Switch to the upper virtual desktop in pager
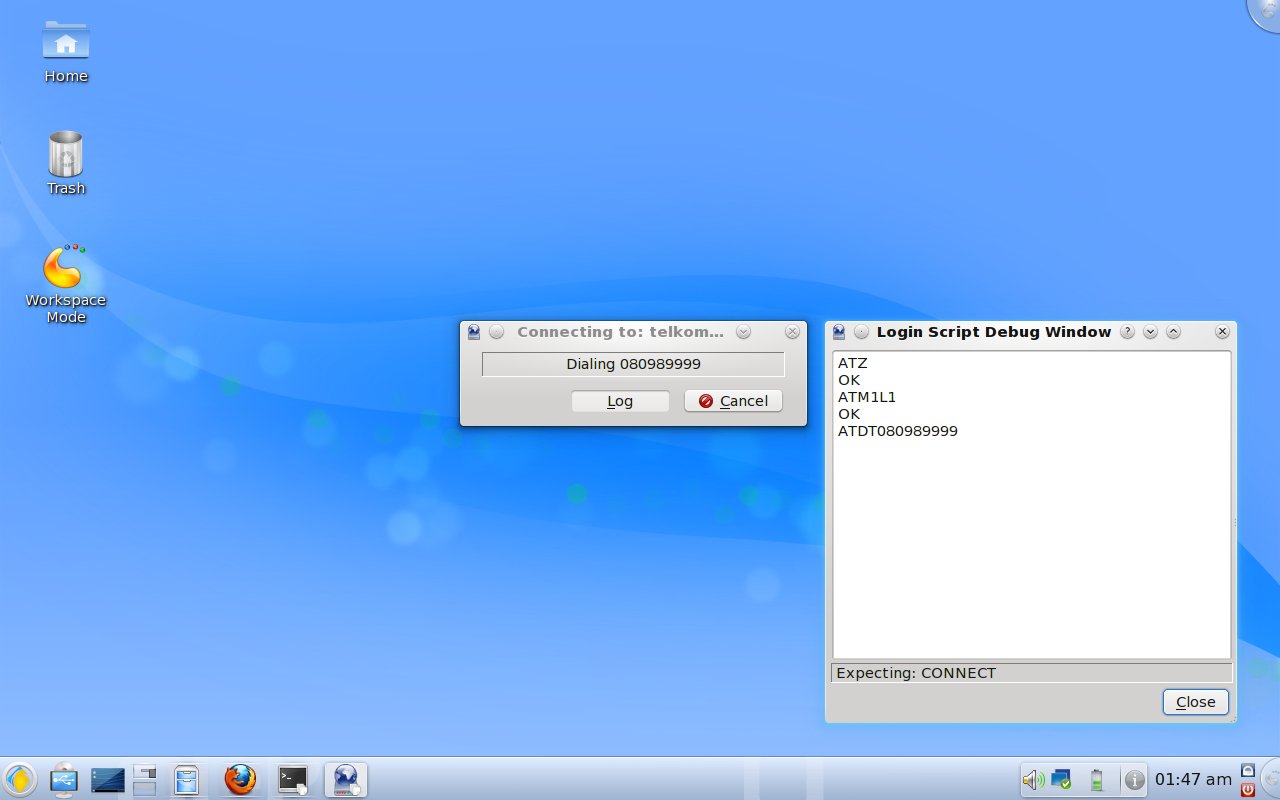1280x800 pixels. (145, 771)
